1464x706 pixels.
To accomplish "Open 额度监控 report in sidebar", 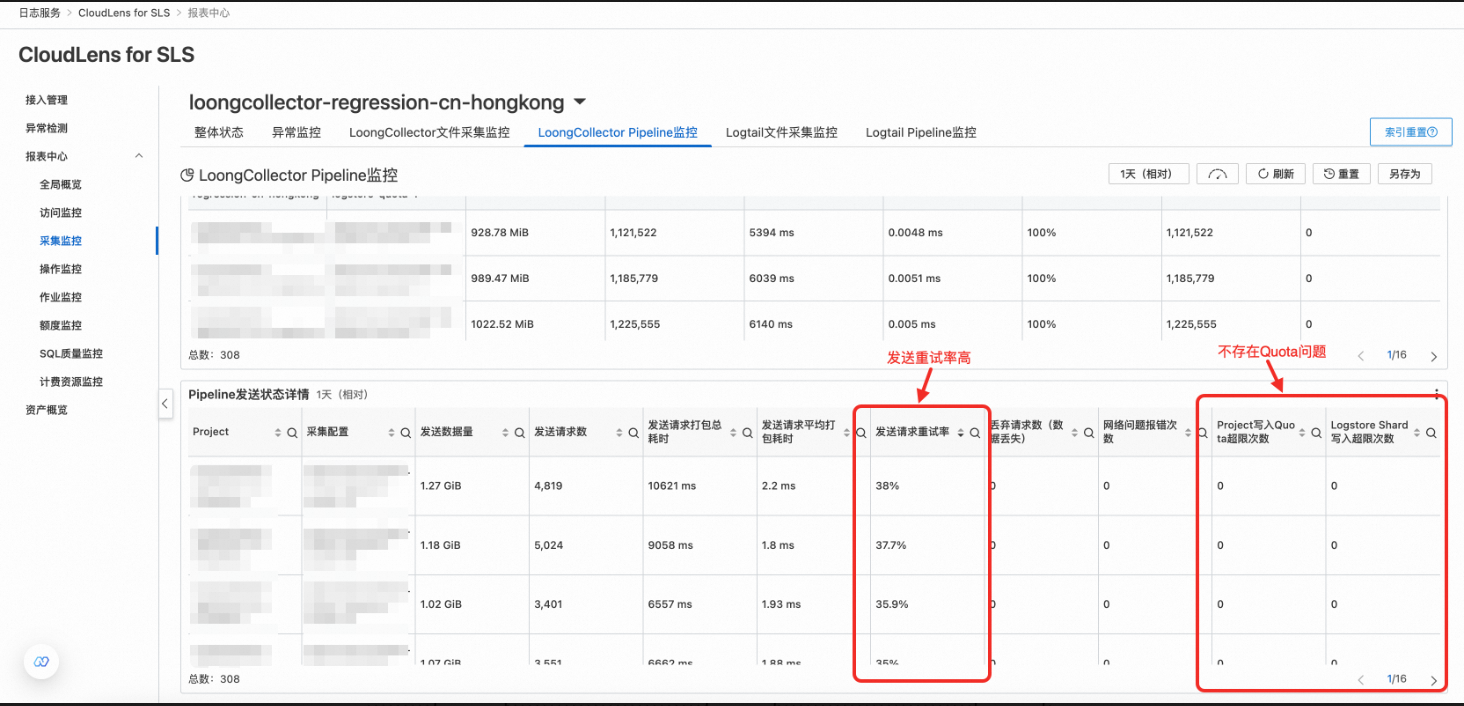I will tap(61, 325).
